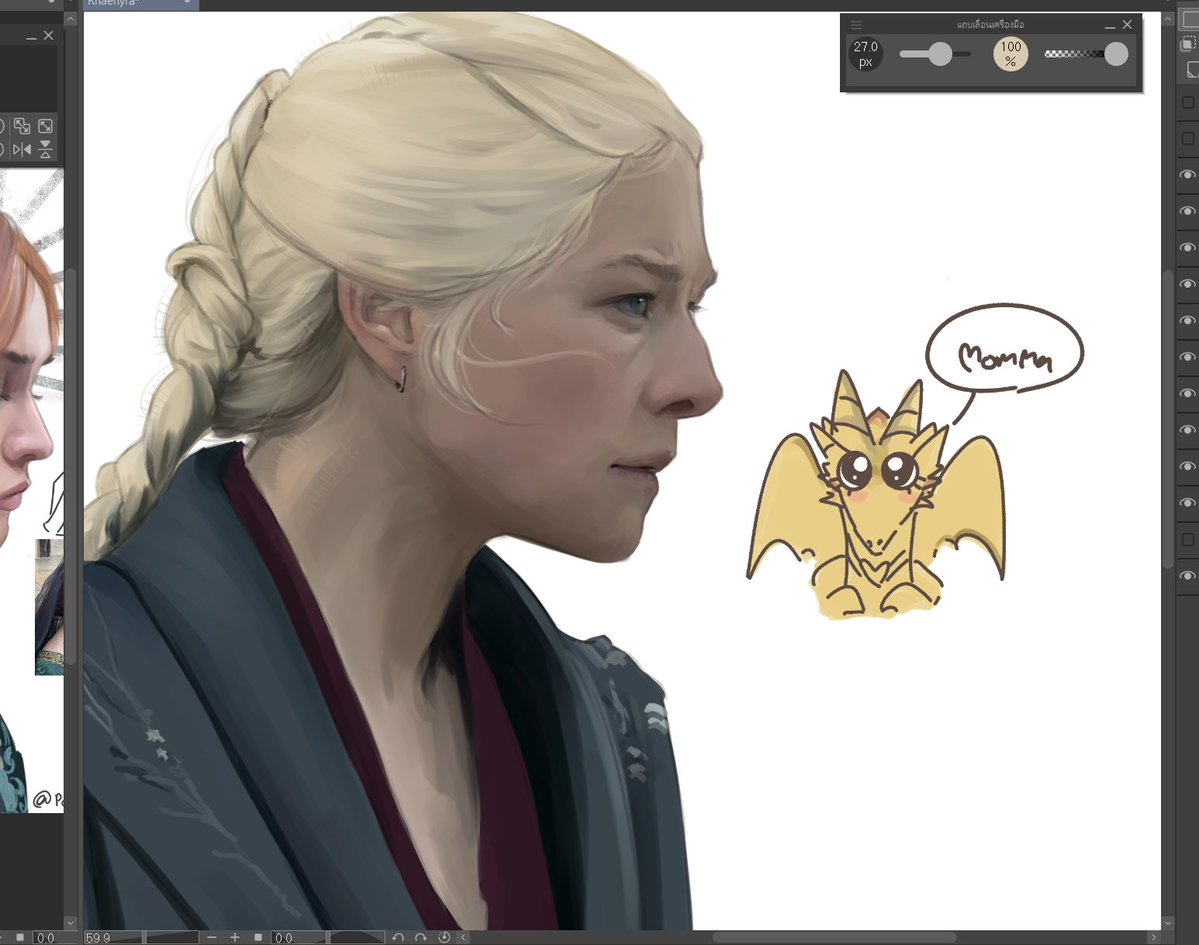Click right arrow of canvas horizontal scrollbar
This screenshot has height=945, width=1199.
(1154, 937)
